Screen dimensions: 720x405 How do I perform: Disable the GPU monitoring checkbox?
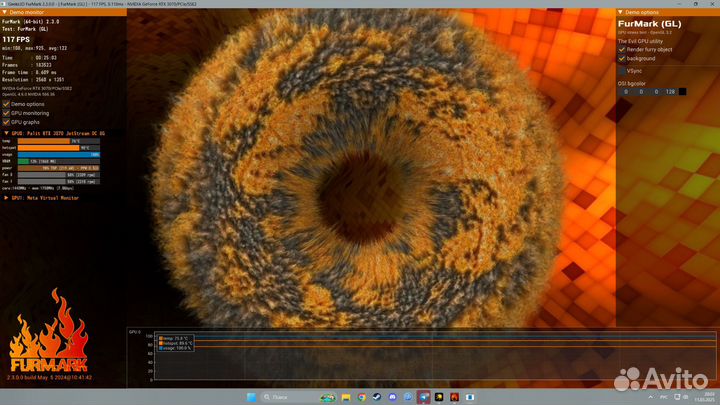point(6,113)
